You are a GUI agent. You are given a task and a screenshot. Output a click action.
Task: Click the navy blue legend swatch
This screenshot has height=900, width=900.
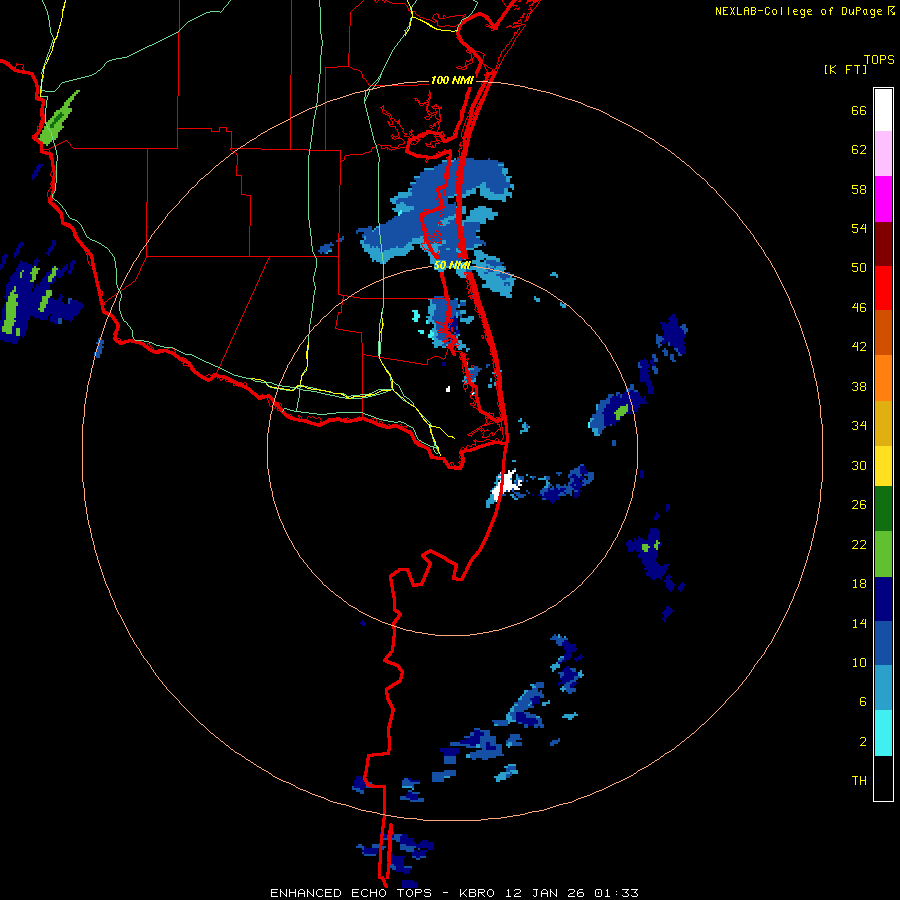tap(883, 599)
